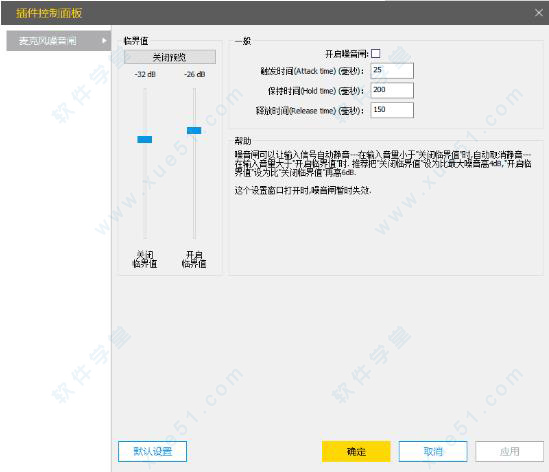This screenshot has width=549, height=472.
Task: Click the 应用 button
Action: coord(509,451)
